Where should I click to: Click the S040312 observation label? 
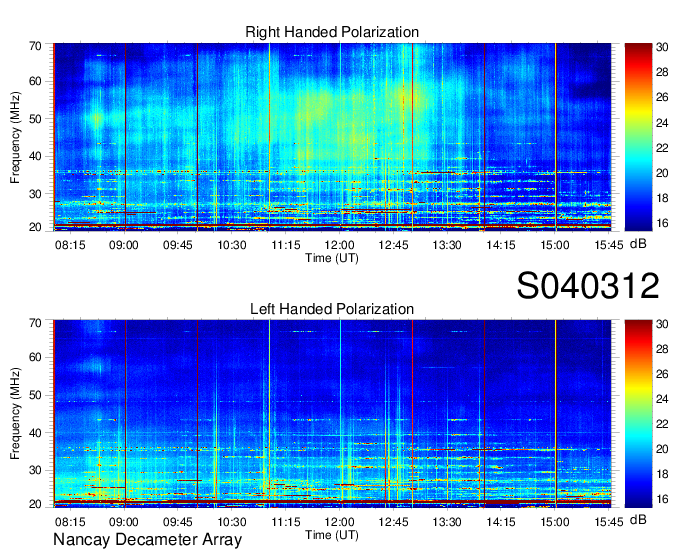tap(588, 286)
